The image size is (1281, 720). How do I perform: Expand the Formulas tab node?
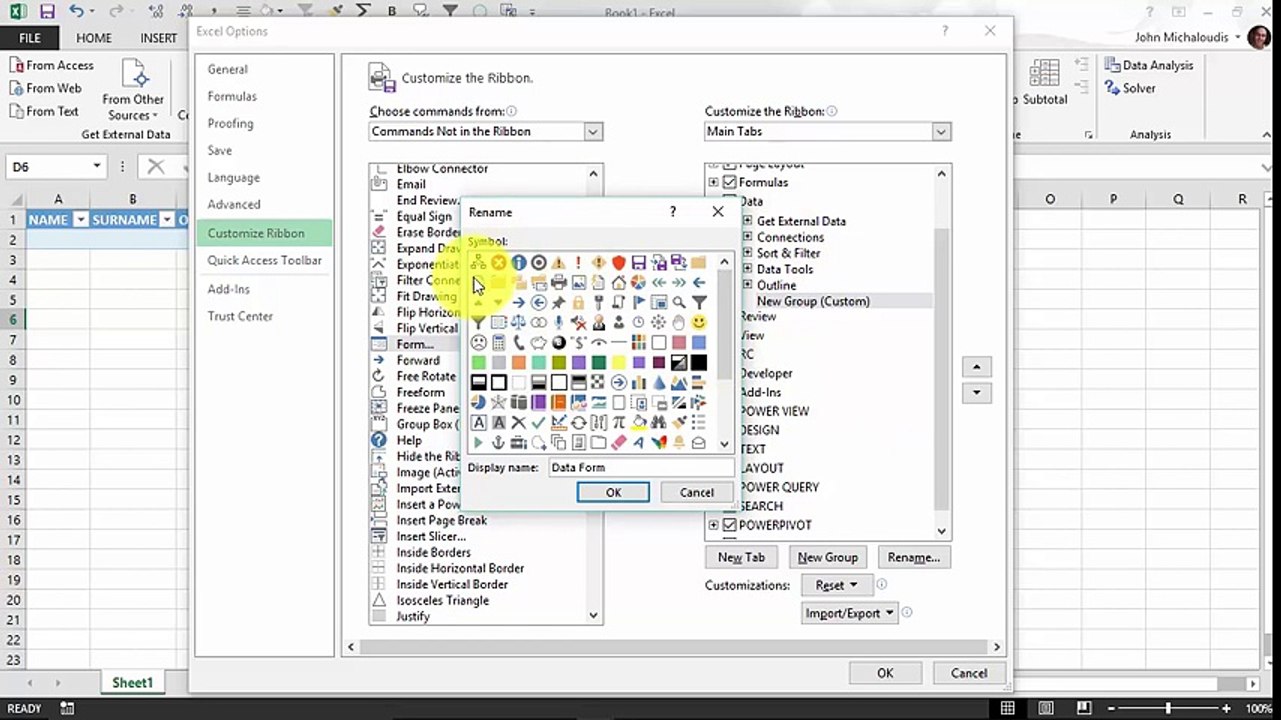713,182
